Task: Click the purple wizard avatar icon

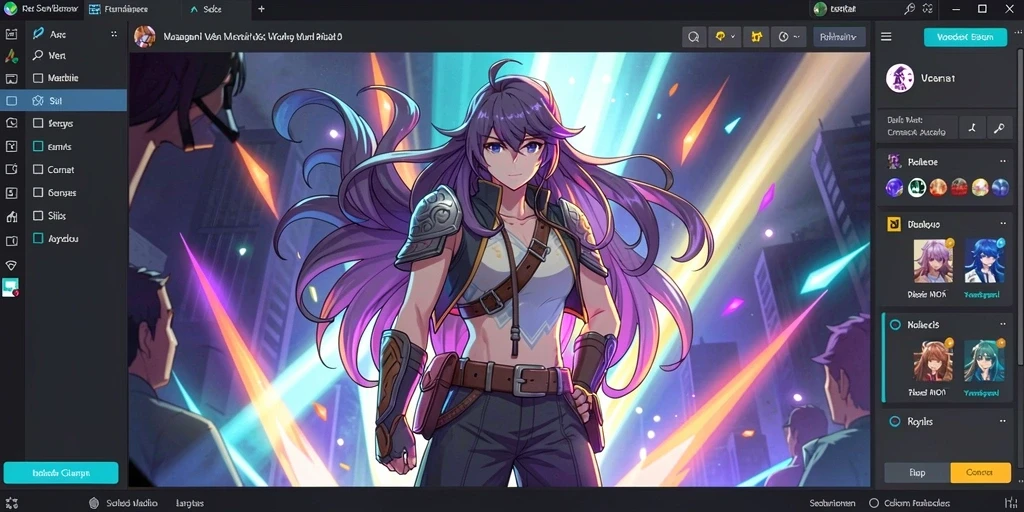Action: click(899, 78)
